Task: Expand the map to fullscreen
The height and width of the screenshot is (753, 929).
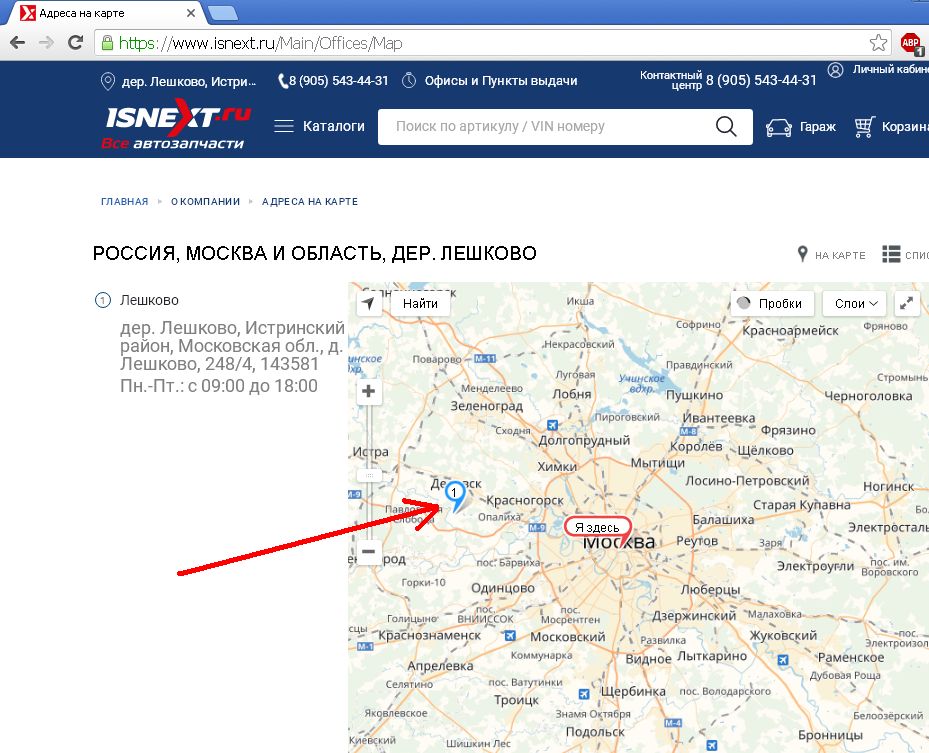Action: 906,303
